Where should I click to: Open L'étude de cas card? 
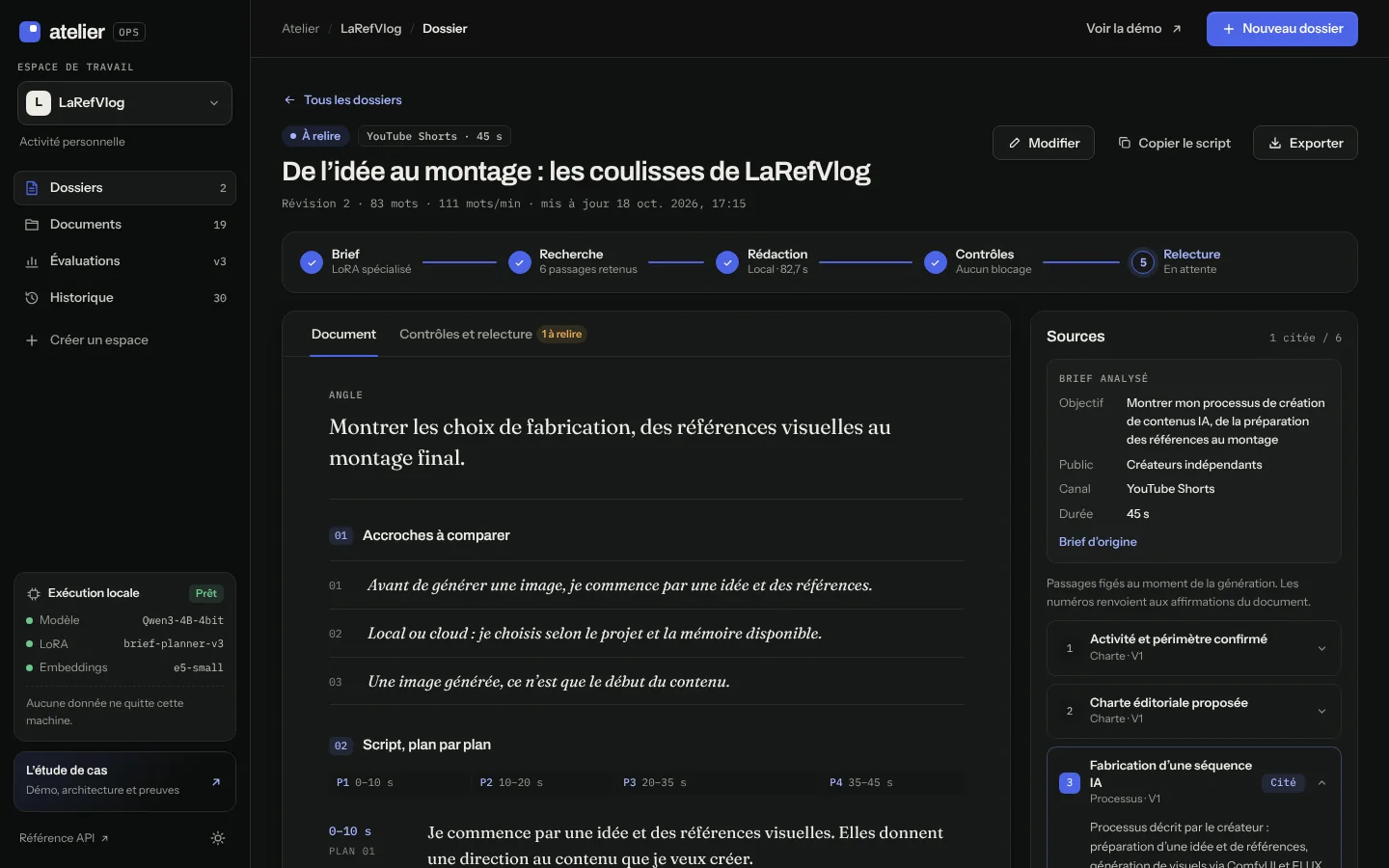pos(124,781)
